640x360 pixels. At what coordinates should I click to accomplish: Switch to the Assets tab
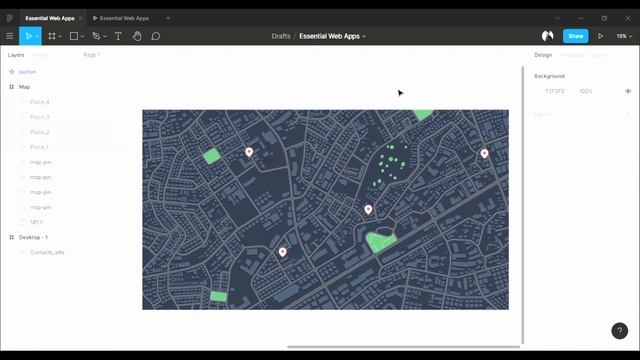pos(40,55)
